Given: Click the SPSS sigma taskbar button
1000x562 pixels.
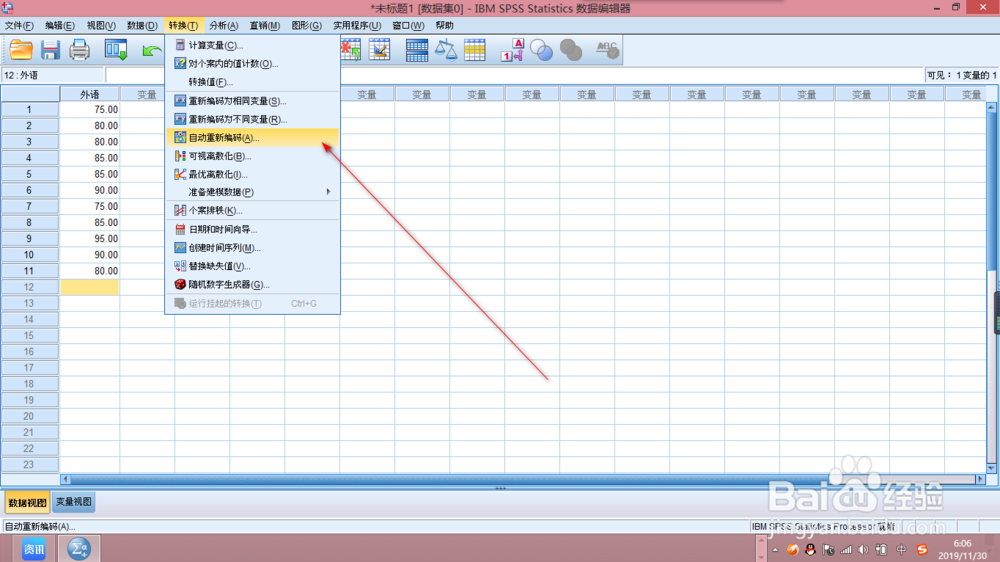Looking at the screenshot, I should [x=79, y=549].
